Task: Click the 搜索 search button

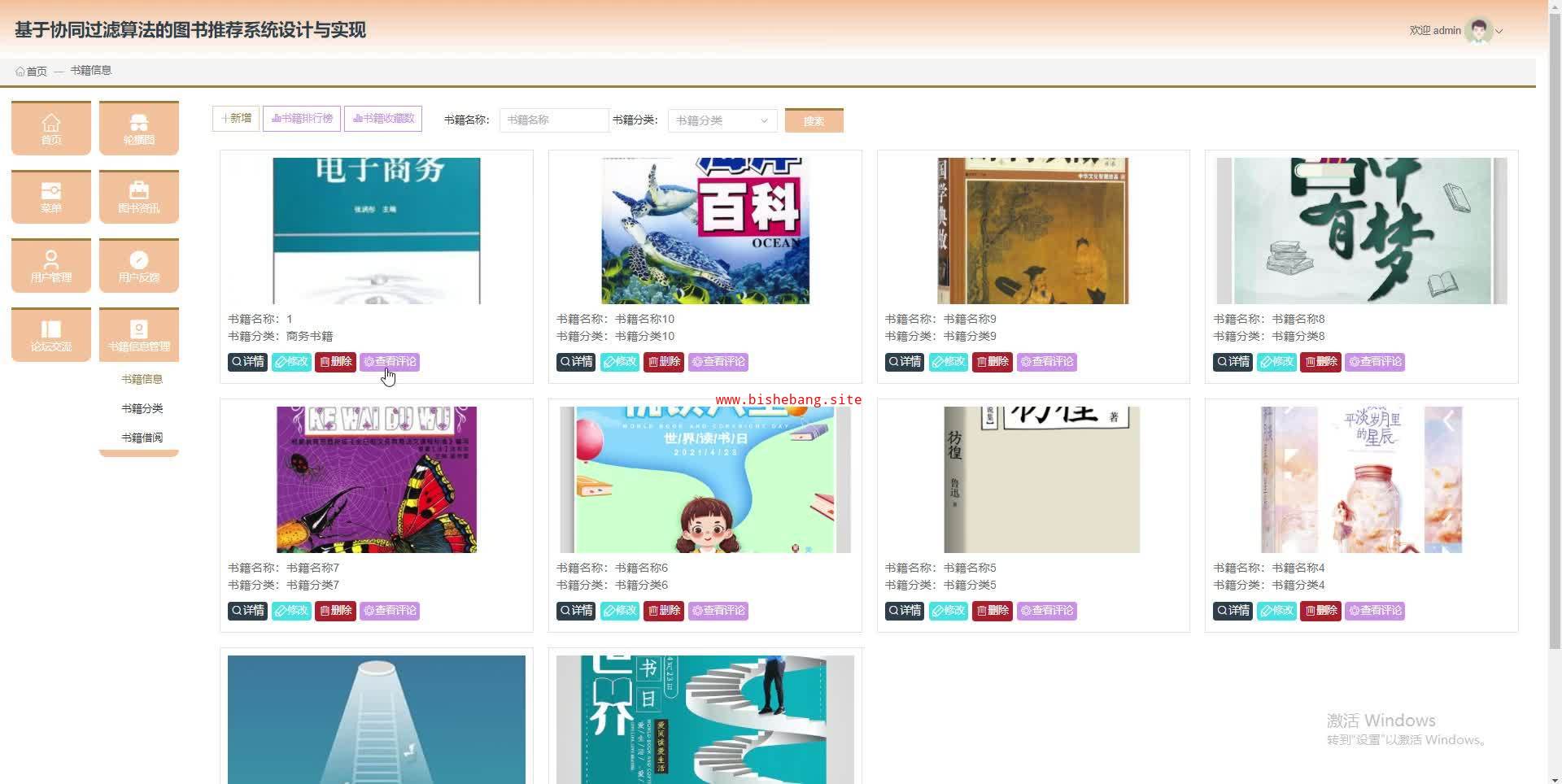Action: (x=814, y=120)
